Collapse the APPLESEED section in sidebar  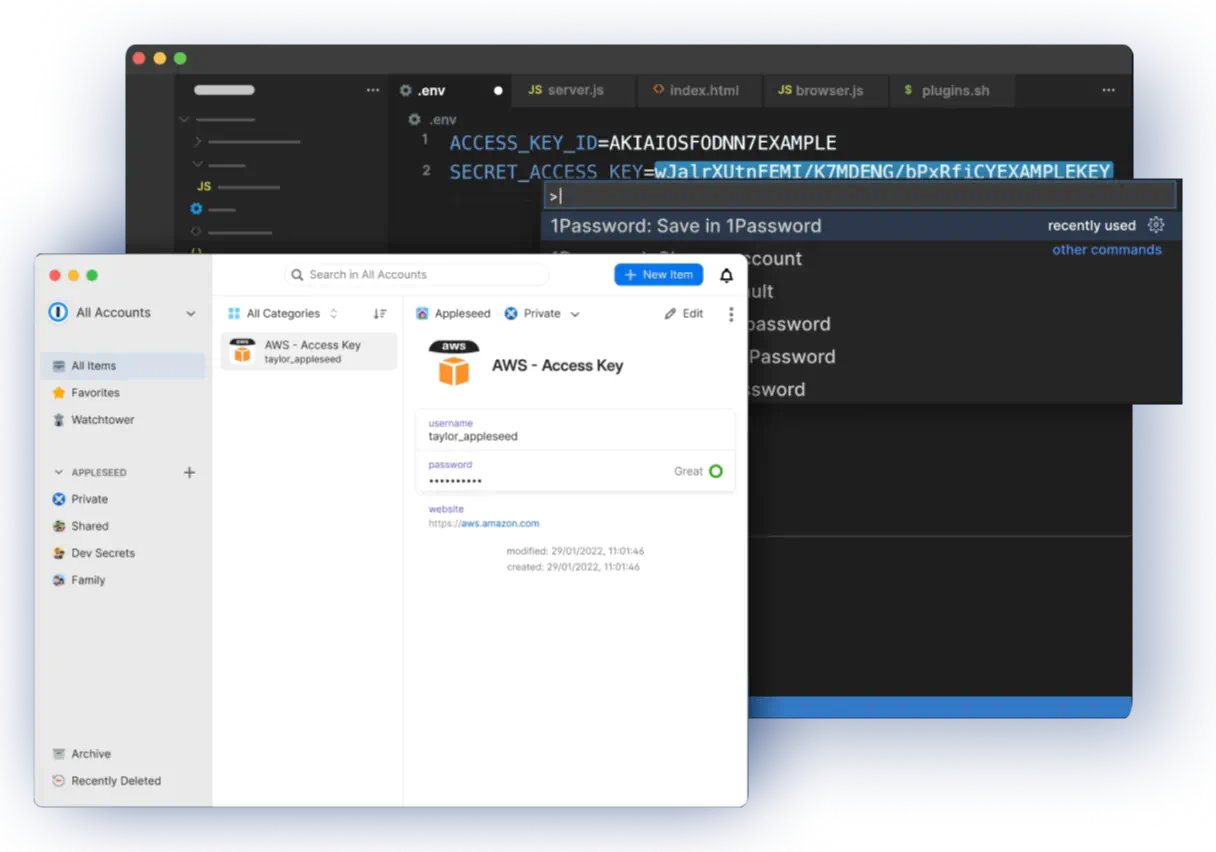point(58,472)
